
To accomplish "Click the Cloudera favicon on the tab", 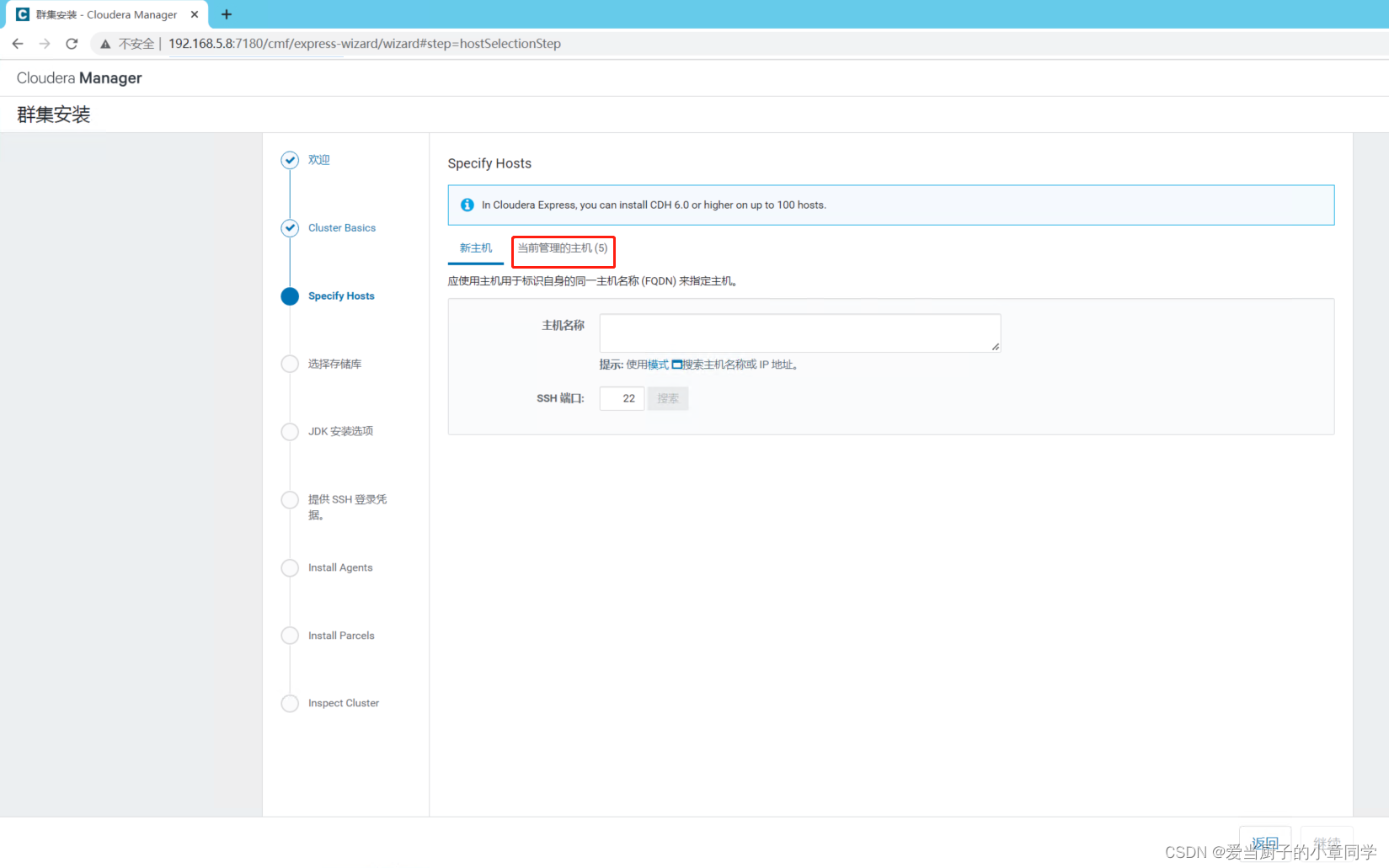I will pos(23,14).
